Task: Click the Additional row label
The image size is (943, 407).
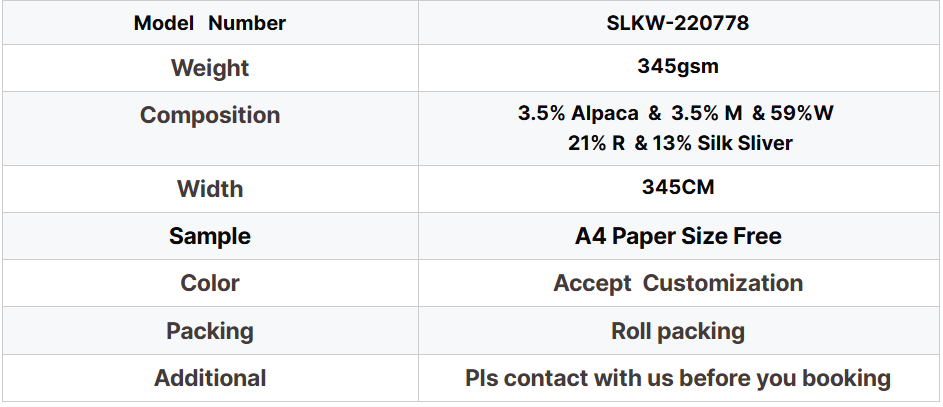Action: pyautogui.click(x=210, y=378)
